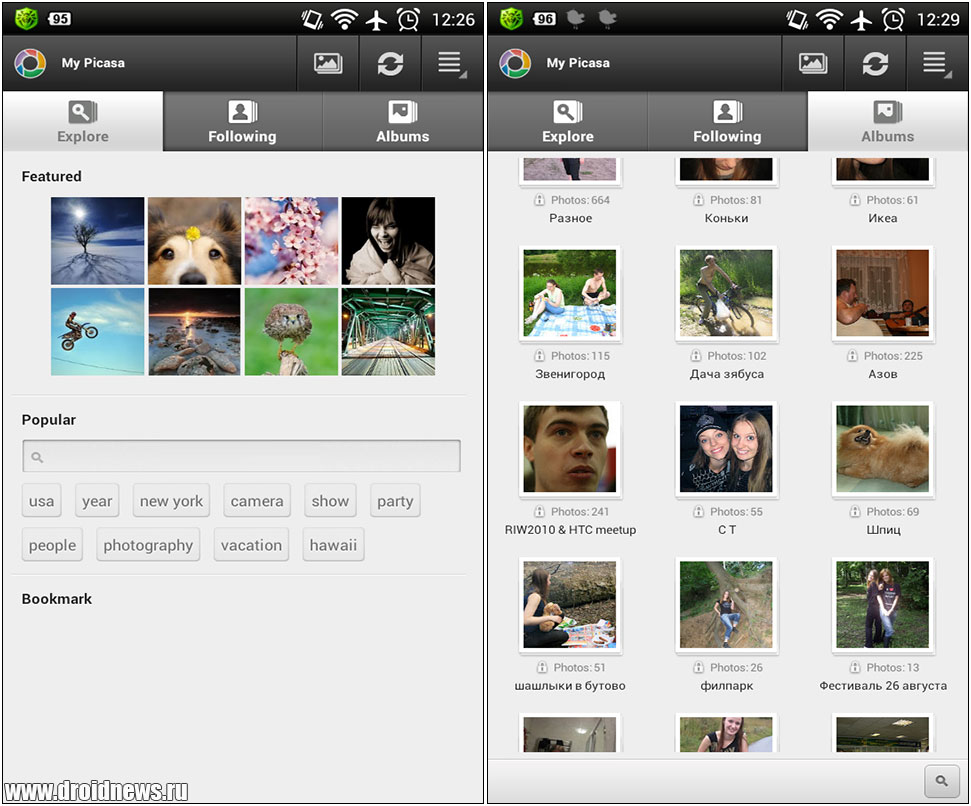Image resolution: width=971 pixels, height=806 pixels.
Task: Tap the gallery icon in left My Picasa screen
Action: [328, 63]
